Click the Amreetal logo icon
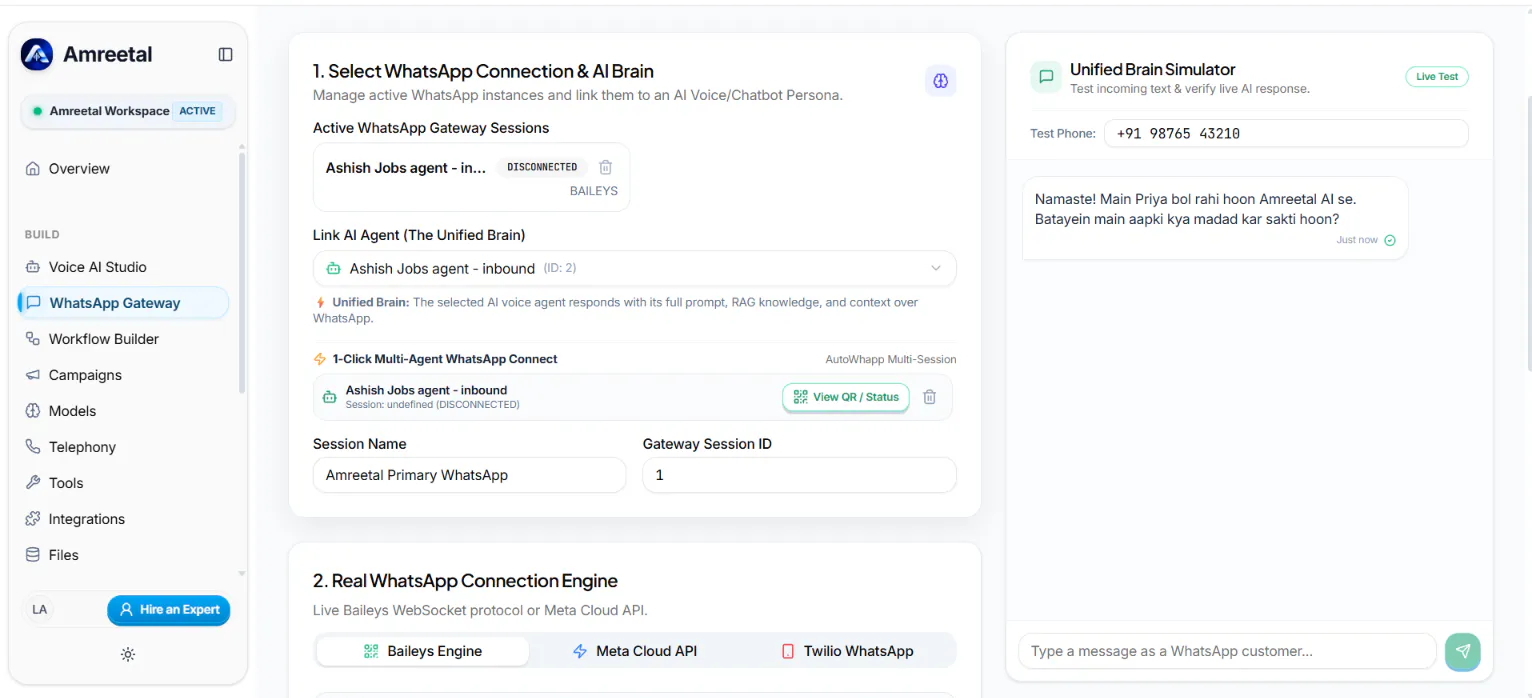This screenshot has width=1532, height=698. tap(37, 55)
